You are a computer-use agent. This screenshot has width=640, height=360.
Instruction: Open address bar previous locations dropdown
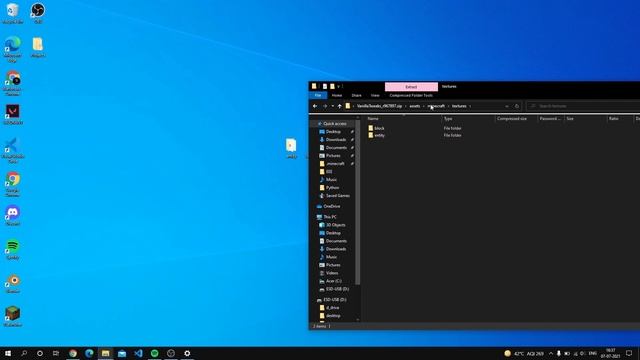click(507, 106)
